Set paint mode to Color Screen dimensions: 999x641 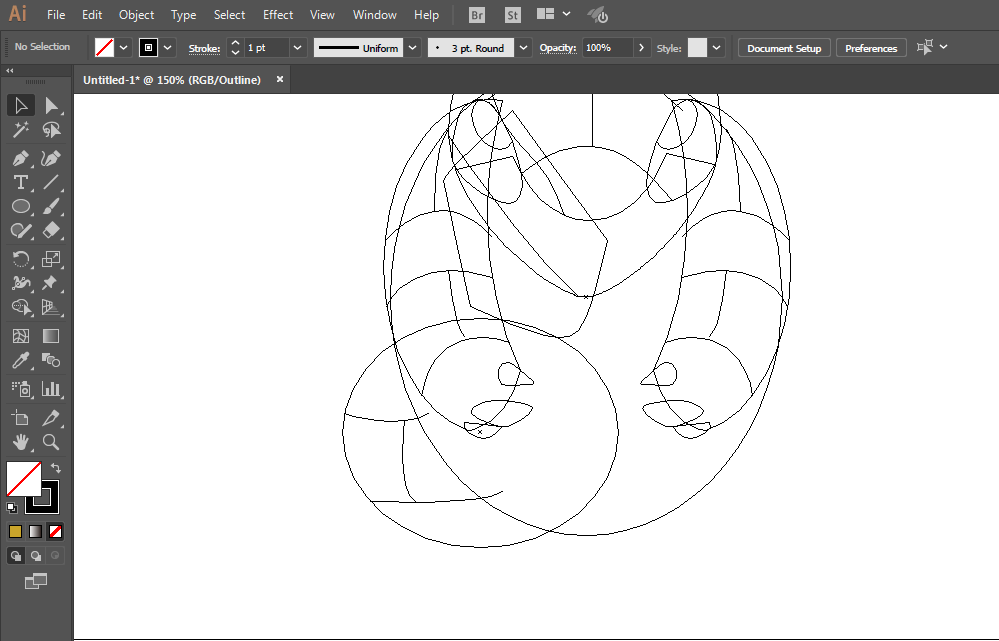click(x=15, y=531)
